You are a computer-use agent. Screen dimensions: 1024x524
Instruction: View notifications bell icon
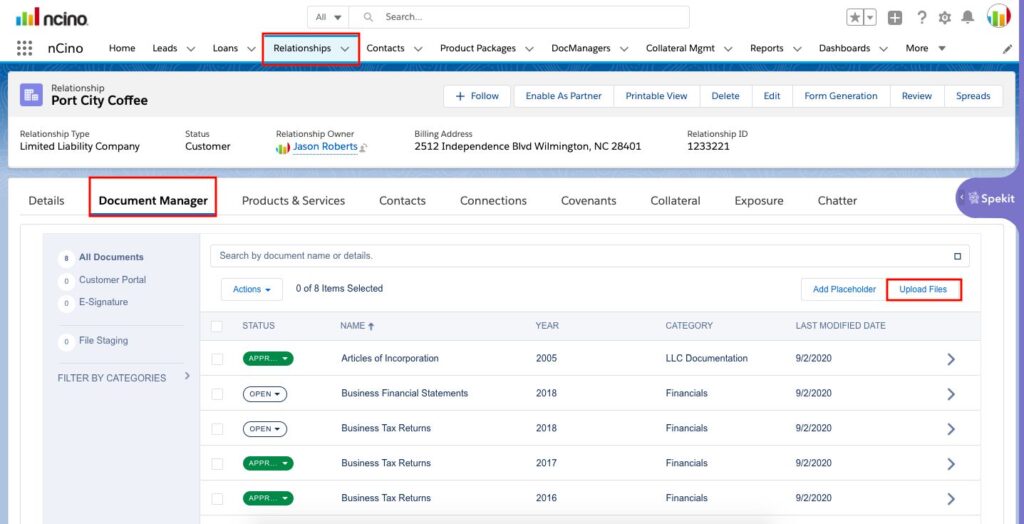click(x=968, y=18)
